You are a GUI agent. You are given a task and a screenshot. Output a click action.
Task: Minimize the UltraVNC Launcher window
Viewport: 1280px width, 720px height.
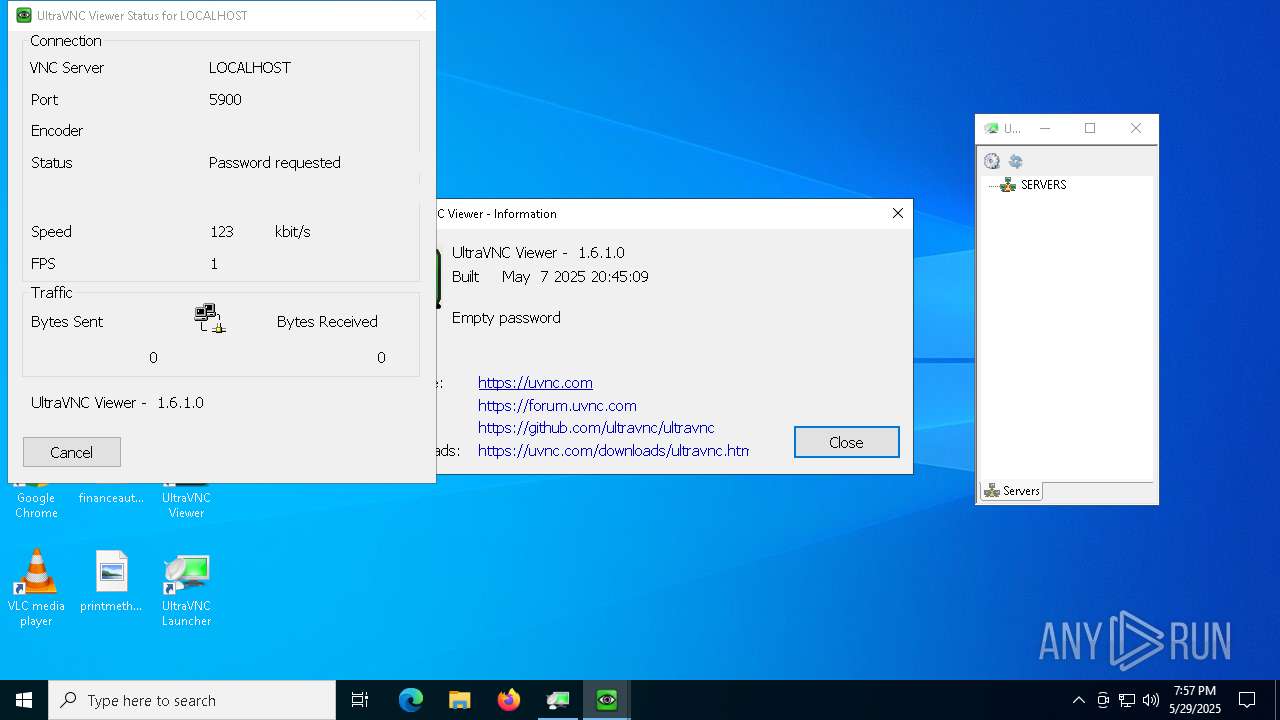pyautogui.click(x=1045, y=128)
